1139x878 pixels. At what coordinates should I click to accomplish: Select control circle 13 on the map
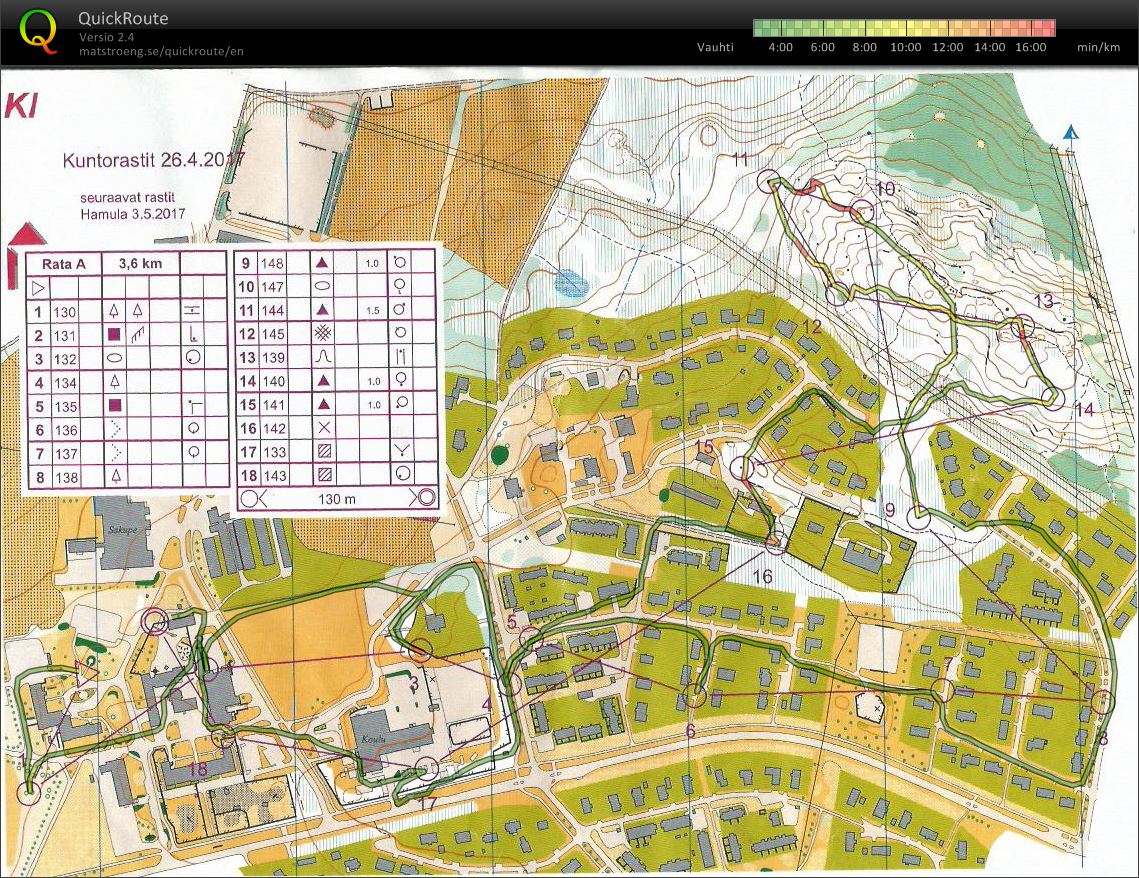click(x=1021, y=327)
